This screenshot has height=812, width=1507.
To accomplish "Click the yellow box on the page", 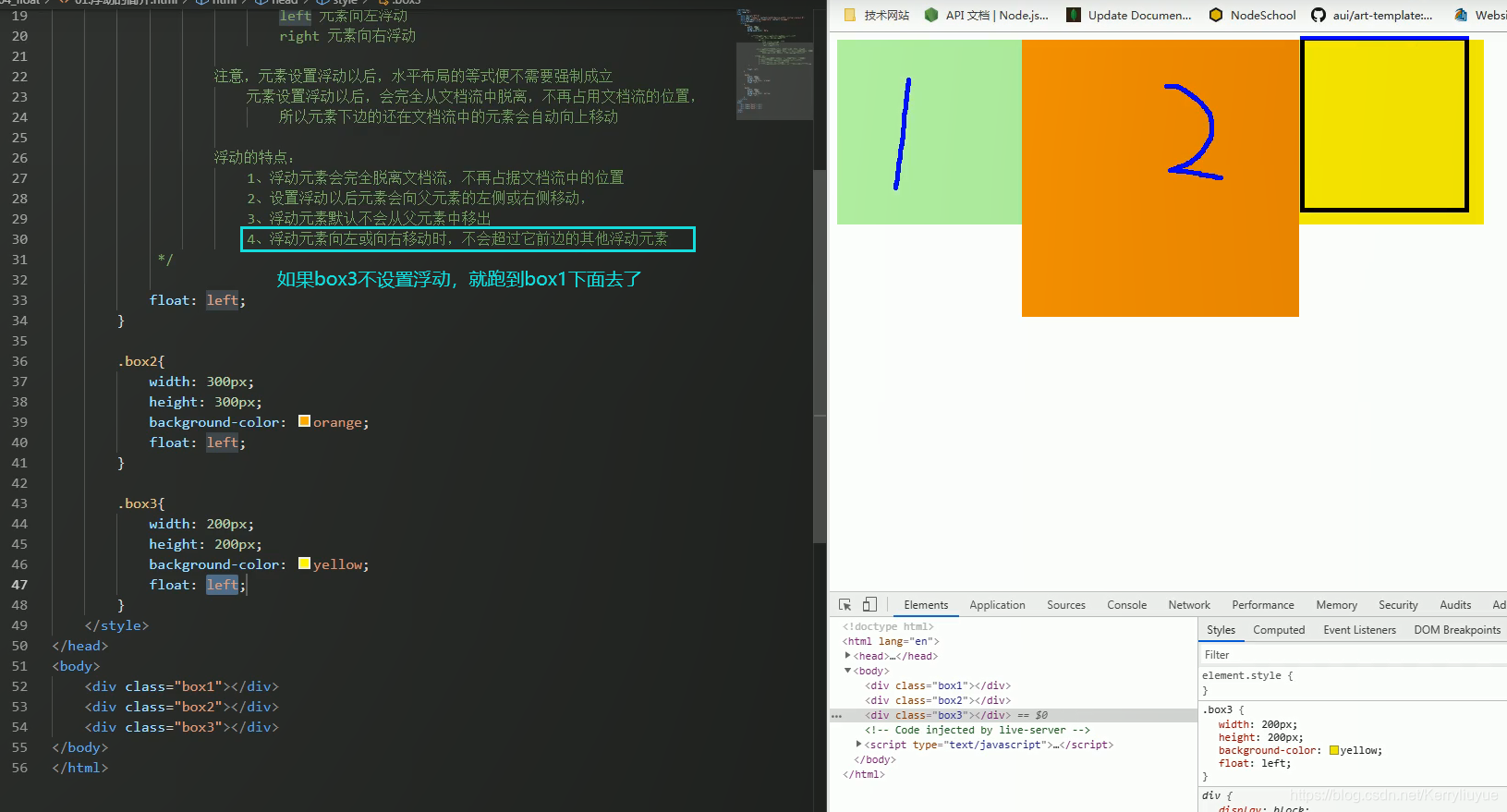I will 1392,132.
